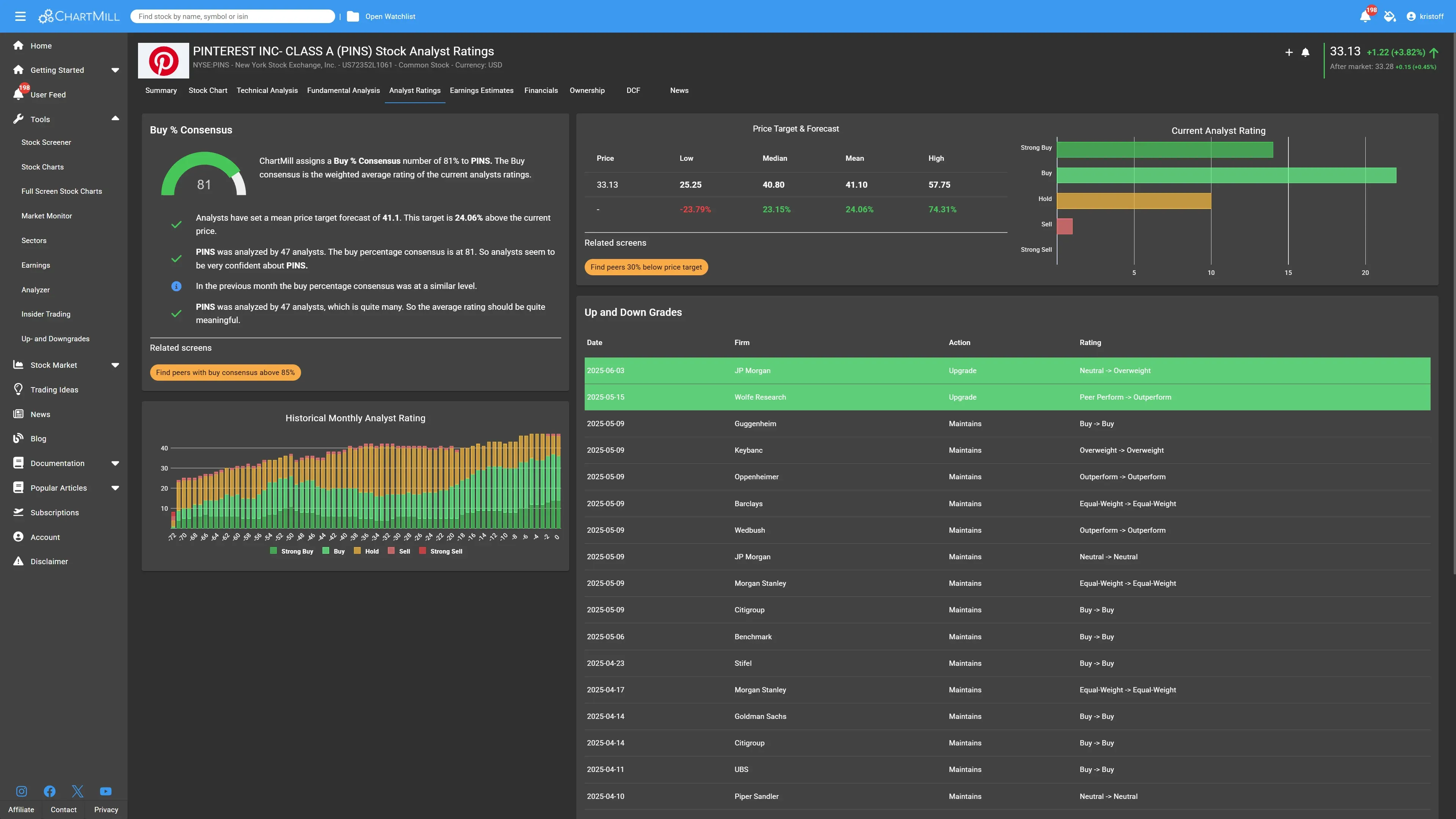The width and height of the screenshot is (1456, 819).
Task: Click Home icon in sidebar
Action: (x=19, y=45)
